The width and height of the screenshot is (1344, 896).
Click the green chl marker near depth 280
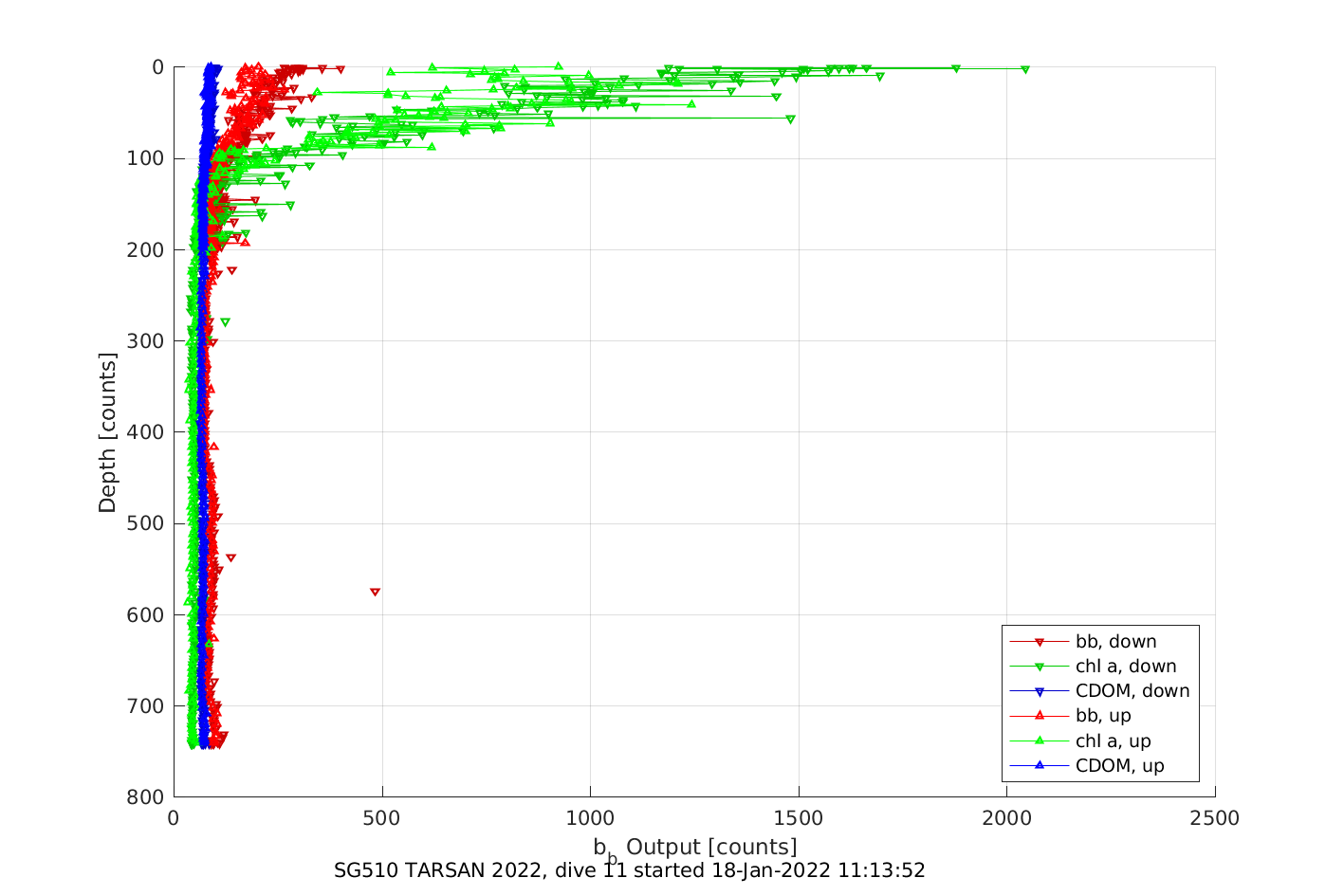[x=225, y=322]
